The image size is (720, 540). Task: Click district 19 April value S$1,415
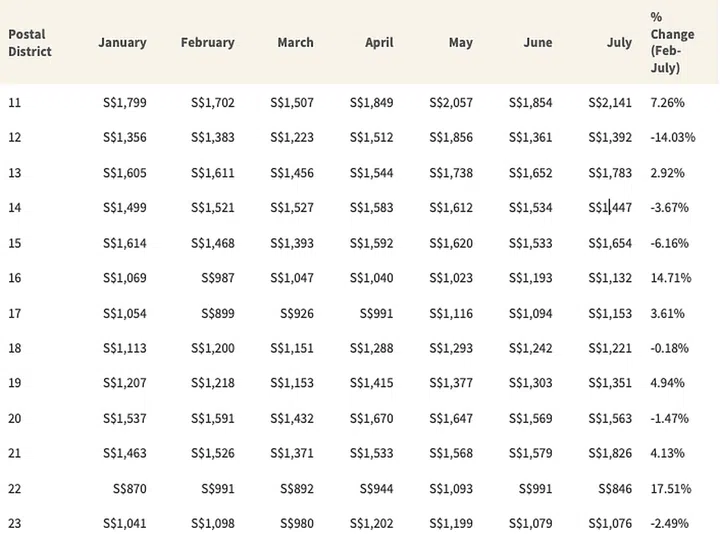coord(371,384)
